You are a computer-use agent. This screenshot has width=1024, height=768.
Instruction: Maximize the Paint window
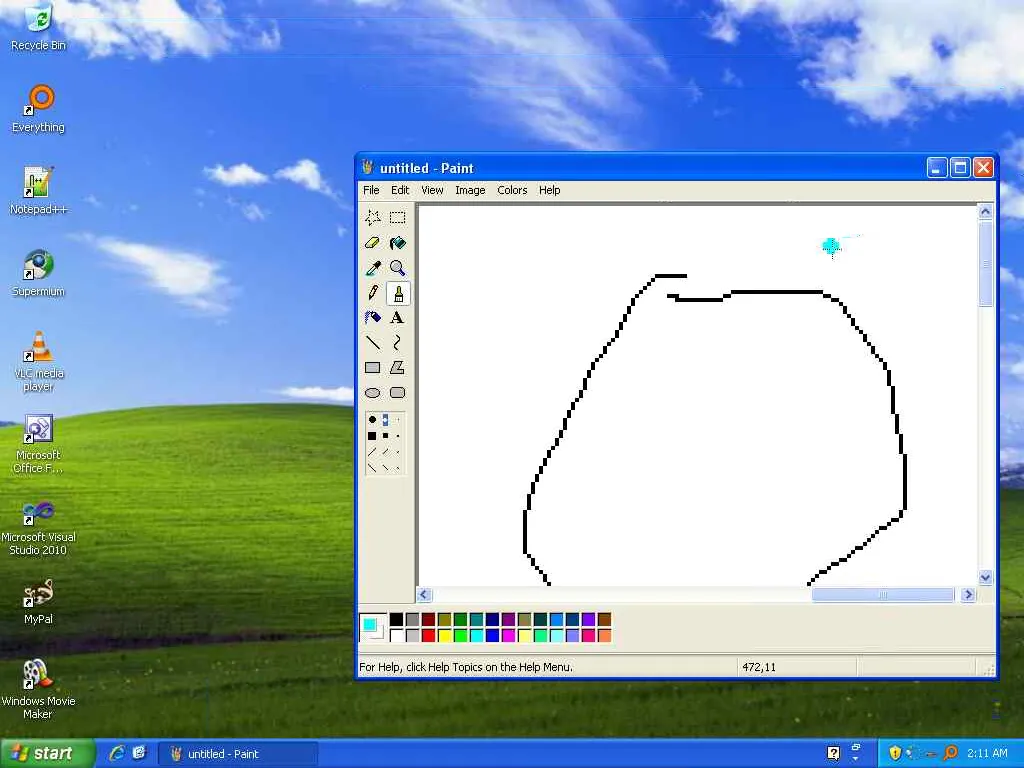pos(960,168)
